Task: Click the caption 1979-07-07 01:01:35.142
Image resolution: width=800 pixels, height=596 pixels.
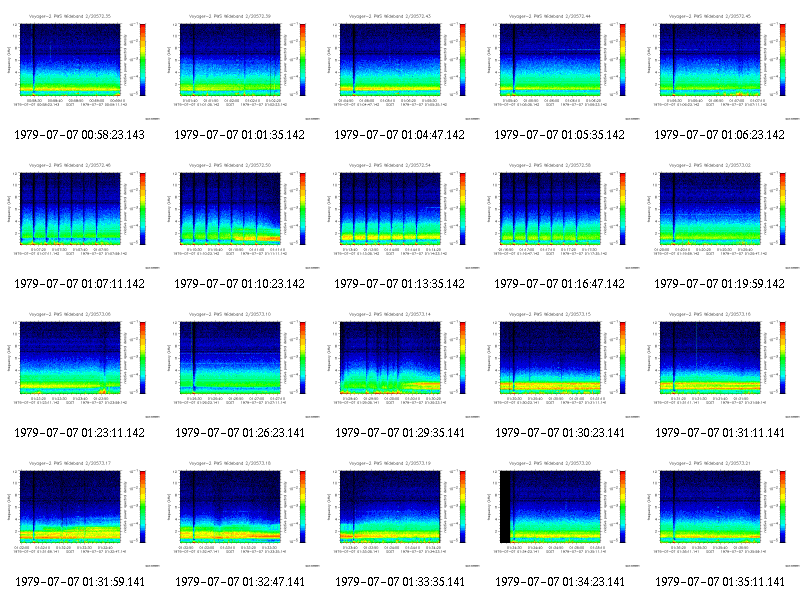Action: click(x=240, y=135)
